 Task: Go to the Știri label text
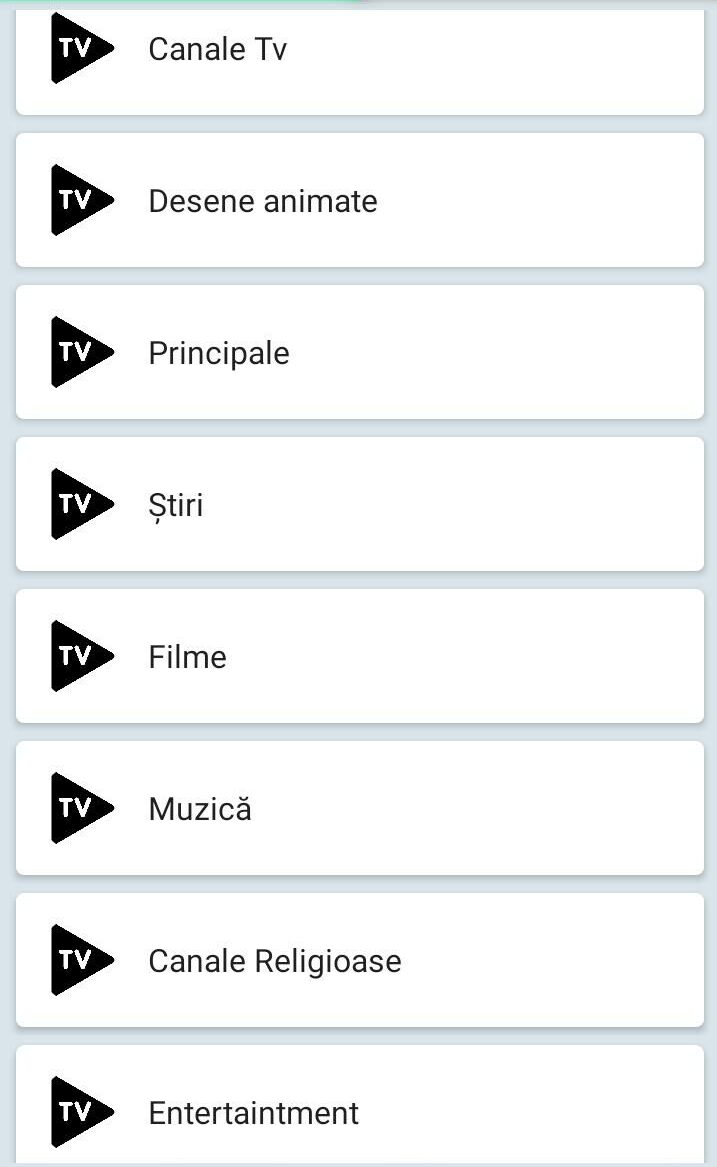pos(175,505)
